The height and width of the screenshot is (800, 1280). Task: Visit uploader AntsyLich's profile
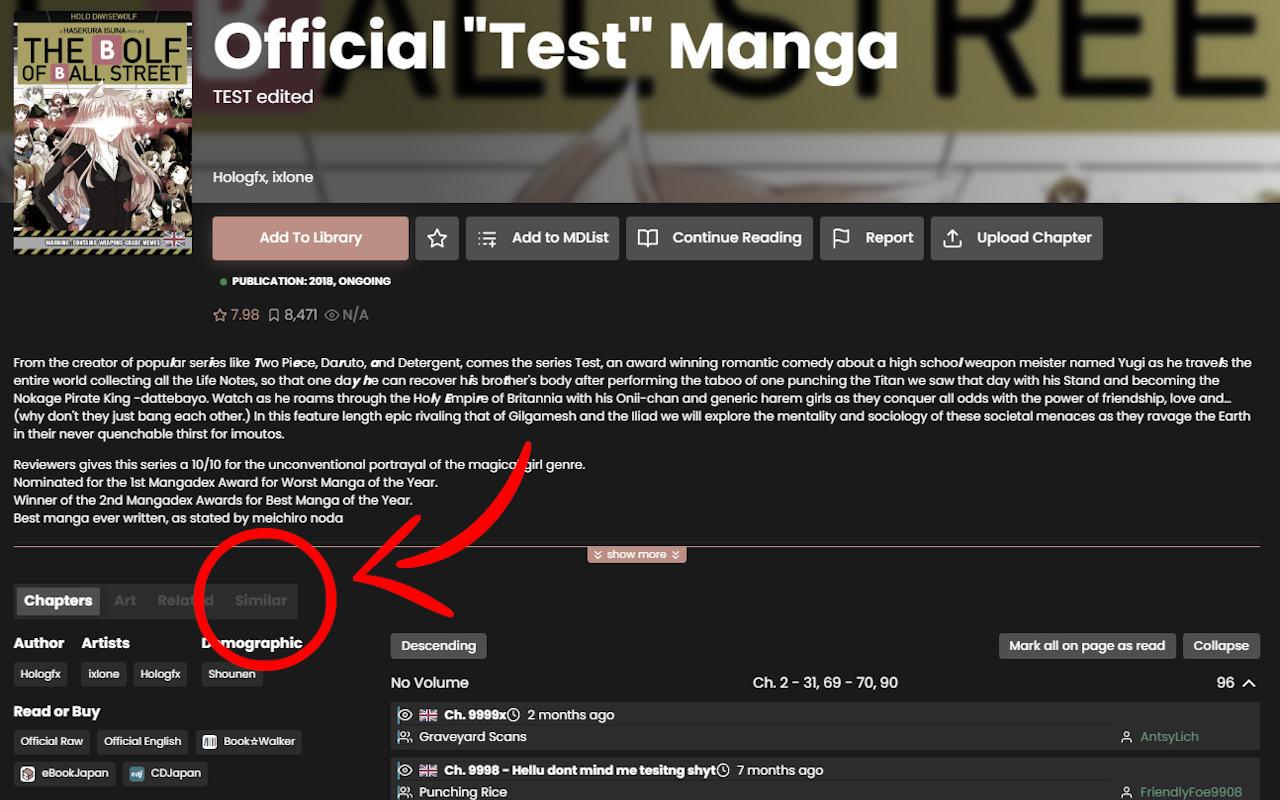(x=1169, y=737)
